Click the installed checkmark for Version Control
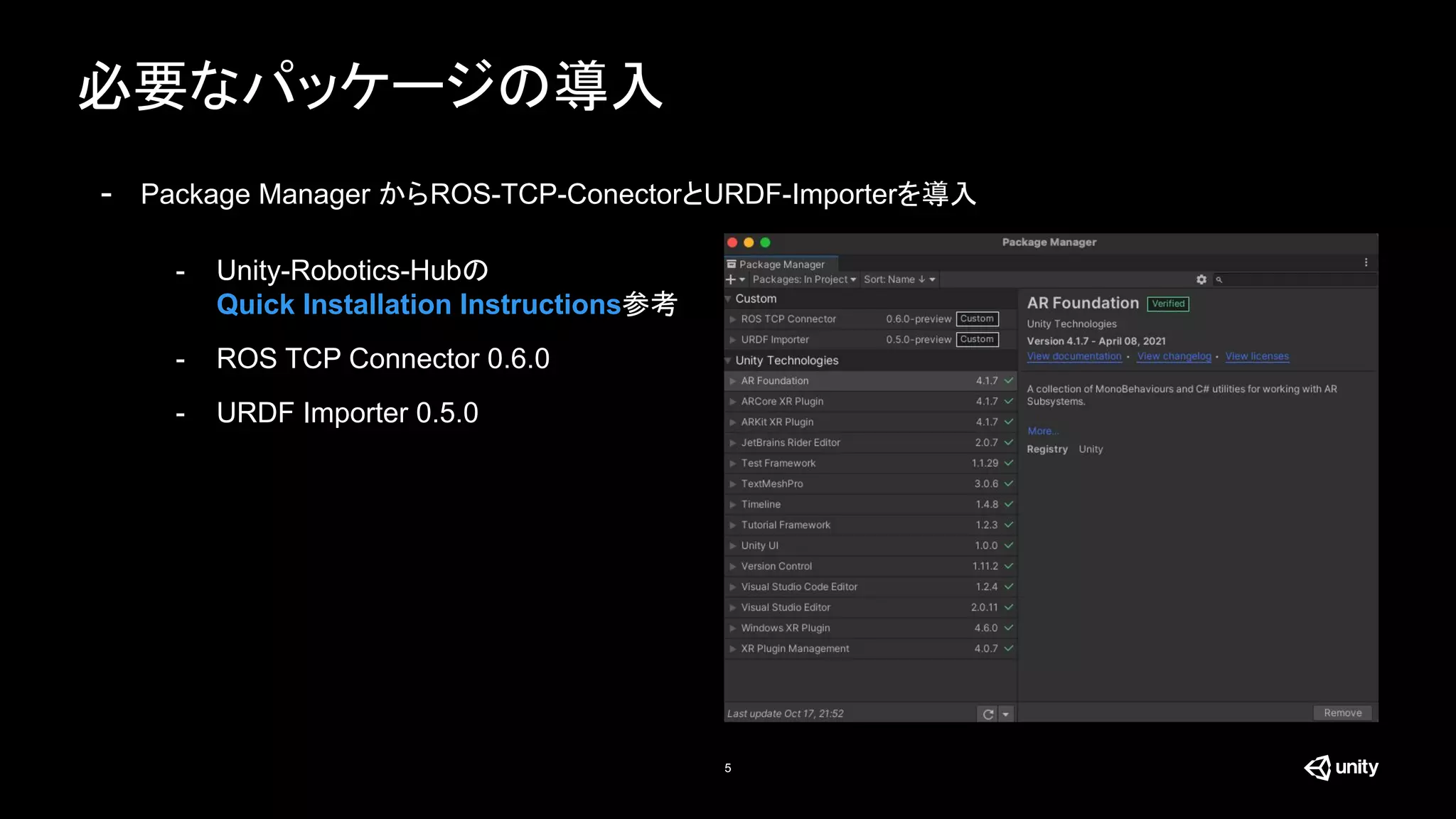Viewport: 1456px width, 819px height. (x=1009, y=566)
